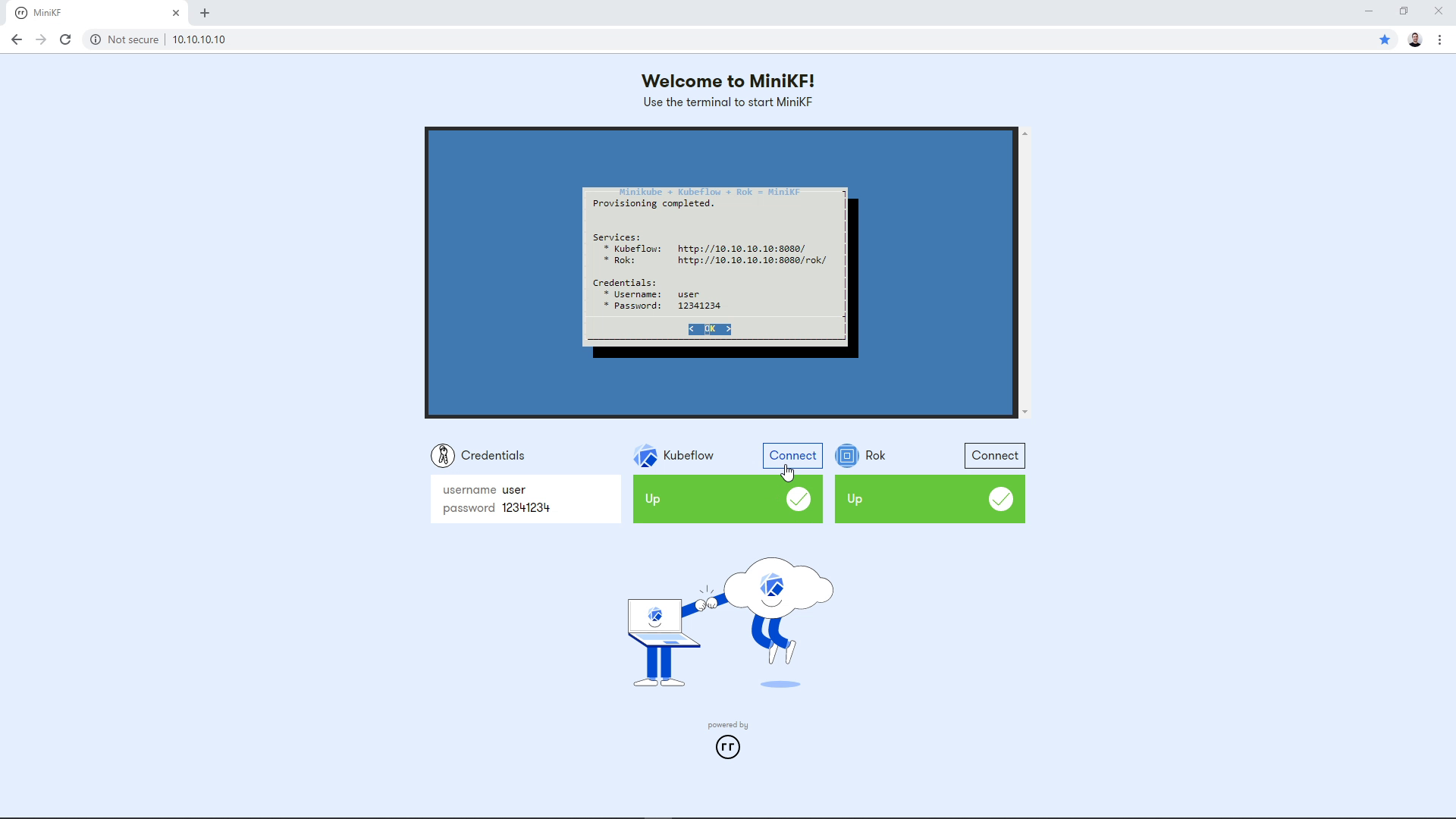The height and width of the screenshot is (819, 1456).
Task: Restore down the browser window
Action: point(1404,11)
